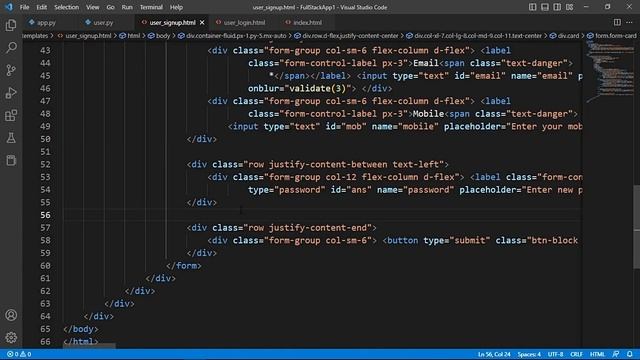Open the Selection menu
This screenshot has height=360, width=640.
point(67,7)
